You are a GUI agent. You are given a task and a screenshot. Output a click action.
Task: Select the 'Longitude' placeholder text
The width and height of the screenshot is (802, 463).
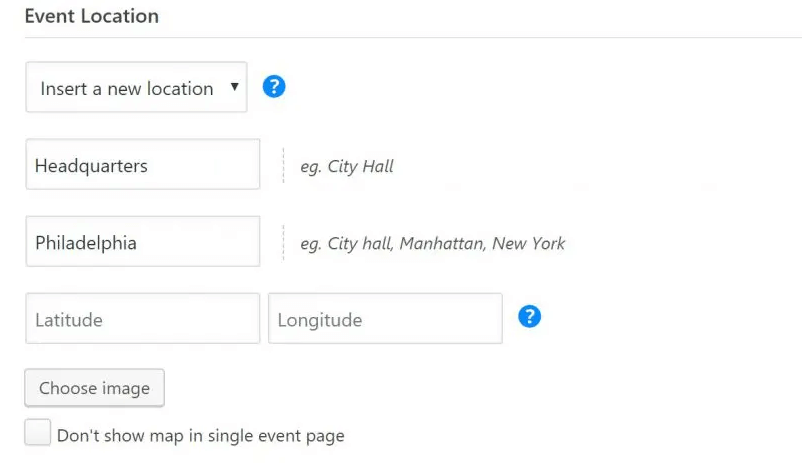pyautogui.click(x=320, y=320)
